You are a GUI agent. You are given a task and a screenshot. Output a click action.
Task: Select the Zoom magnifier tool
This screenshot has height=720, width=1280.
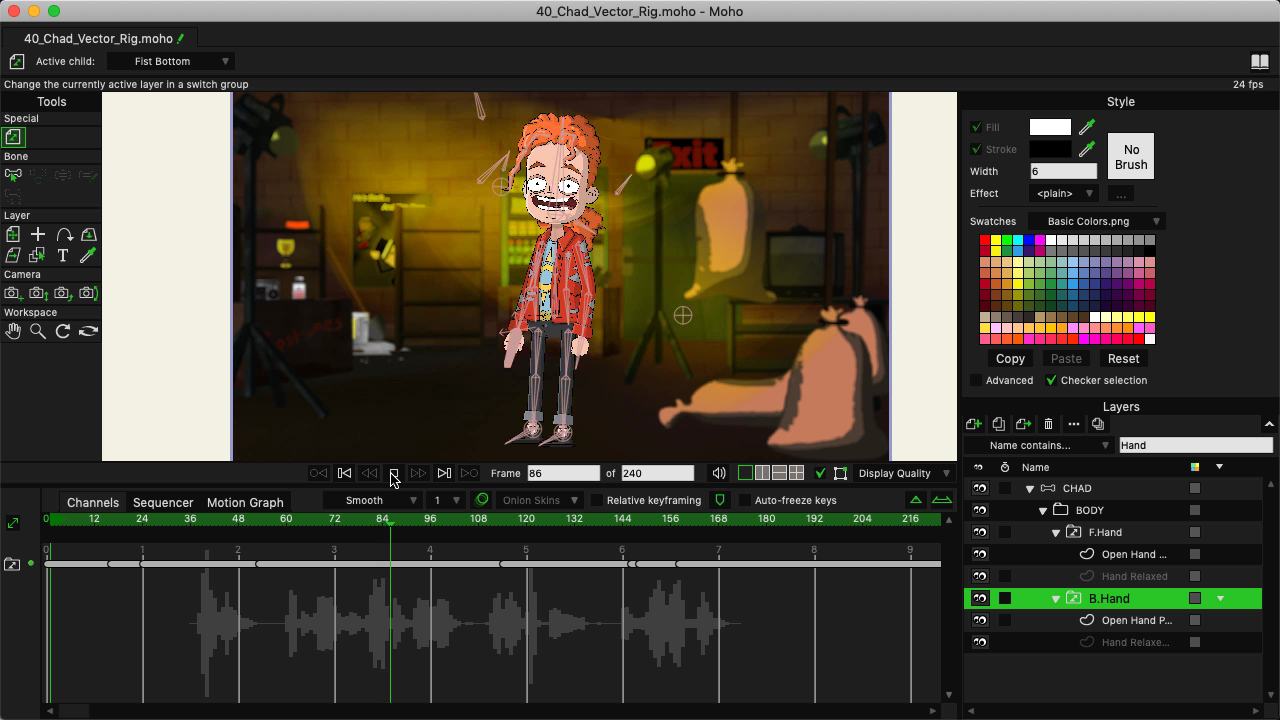(38, 331)
